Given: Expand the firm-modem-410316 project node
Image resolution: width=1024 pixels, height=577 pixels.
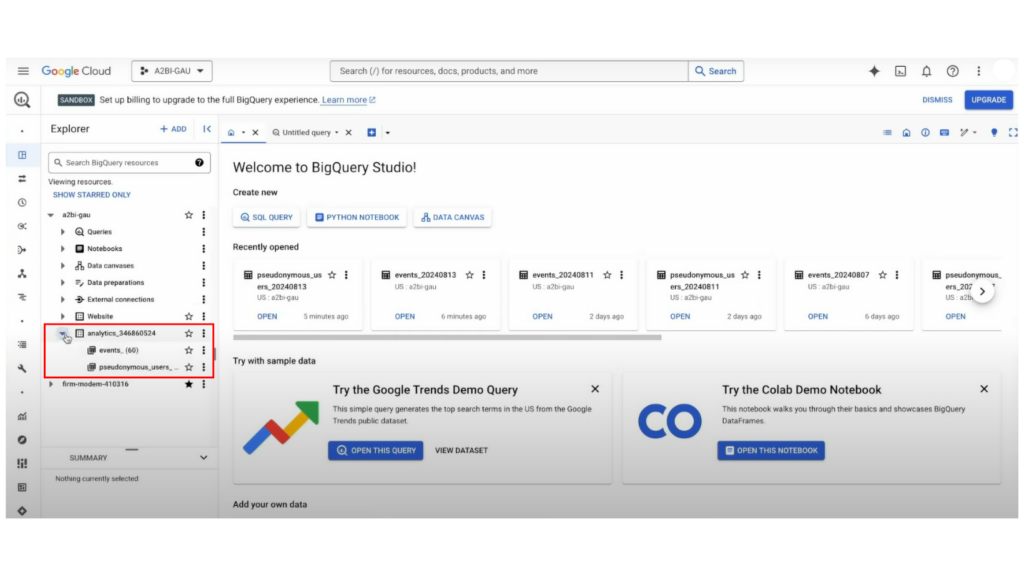Looking at the screenshot, I should 51,384.
